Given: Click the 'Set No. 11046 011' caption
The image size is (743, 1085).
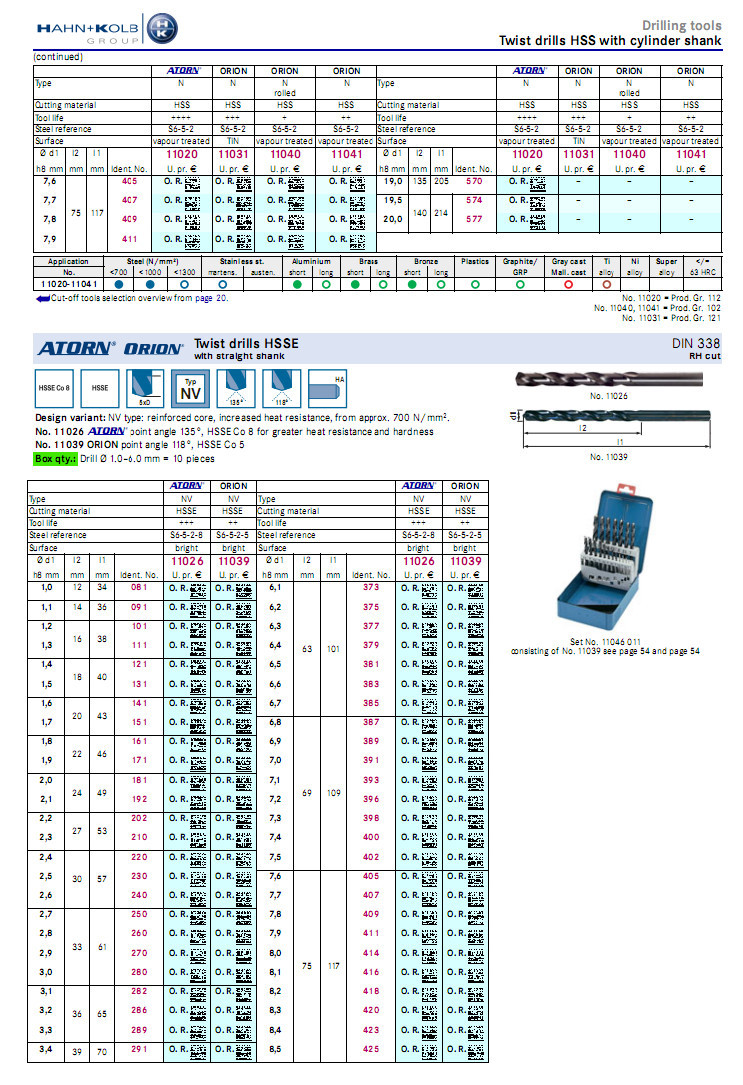Looking at the screenshot, I should (605, 642).
